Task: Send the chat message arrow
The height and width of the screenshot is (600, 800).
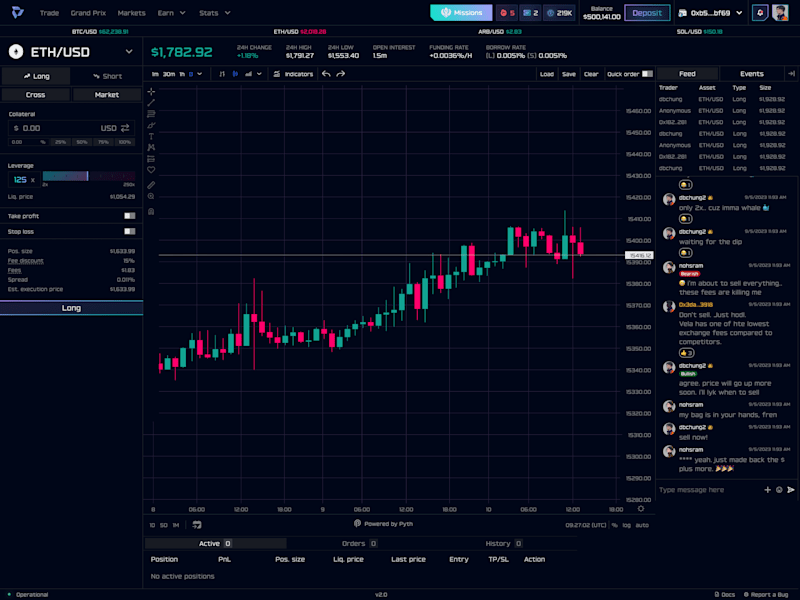Action: (x=791, y=490)
